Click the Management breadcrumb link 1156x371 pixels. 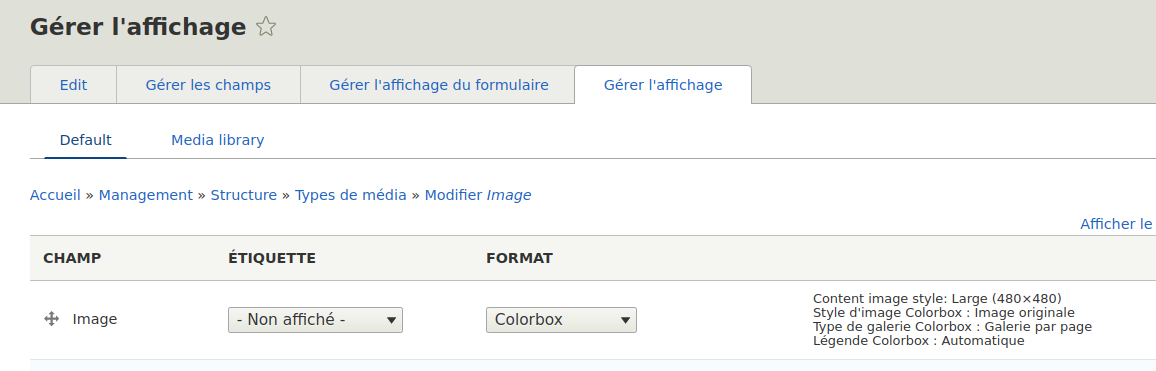[x=145, y=195]
